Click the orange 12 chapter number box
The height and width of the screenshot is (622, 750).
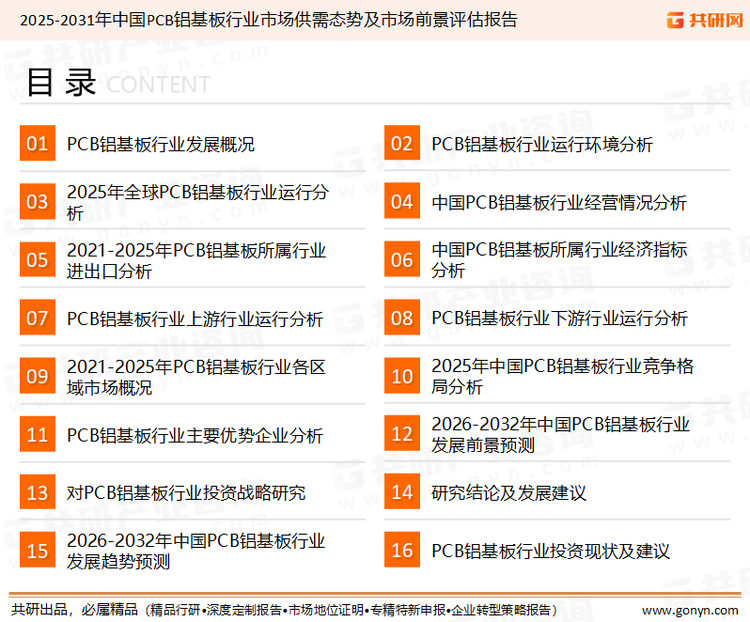402,434
